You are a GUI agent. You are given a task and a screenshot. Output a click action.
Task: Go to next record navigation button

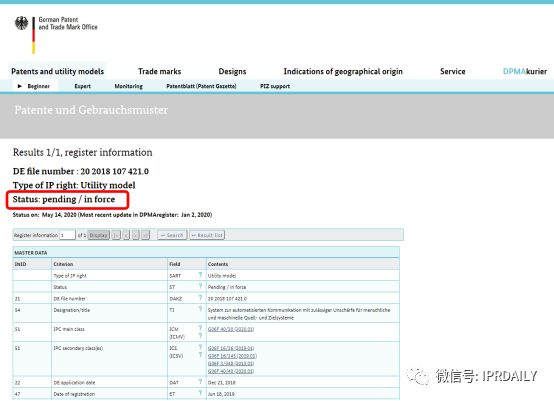pos(136,235)
